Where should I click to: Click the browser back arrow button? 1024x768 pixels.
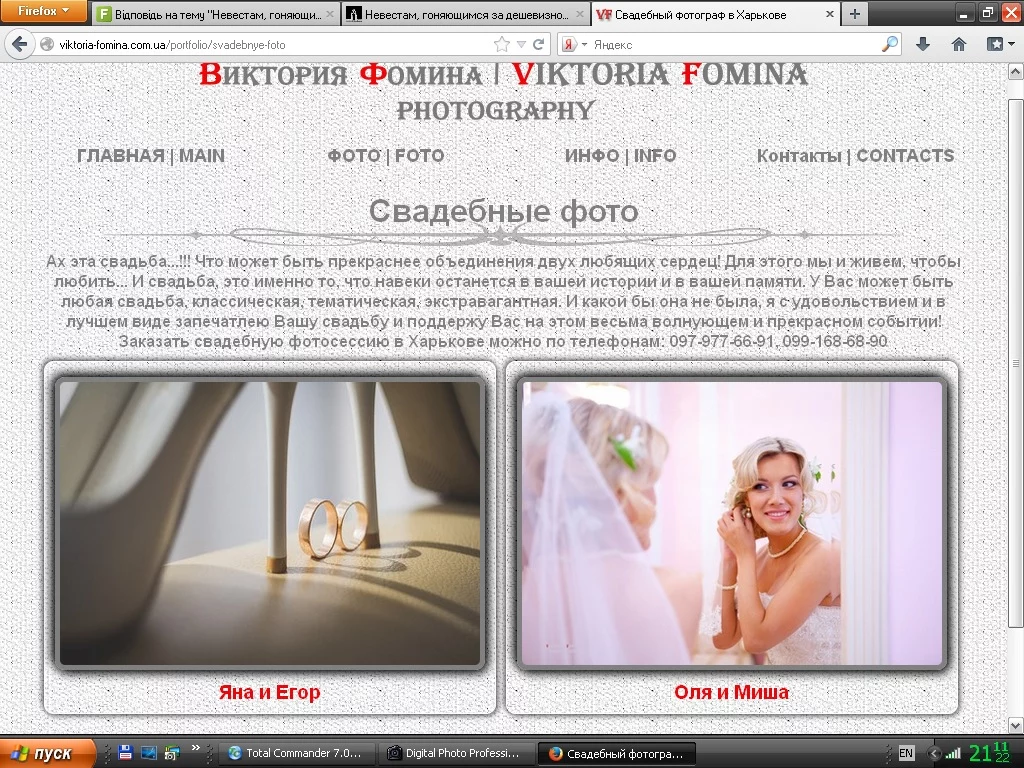[20, 44]
